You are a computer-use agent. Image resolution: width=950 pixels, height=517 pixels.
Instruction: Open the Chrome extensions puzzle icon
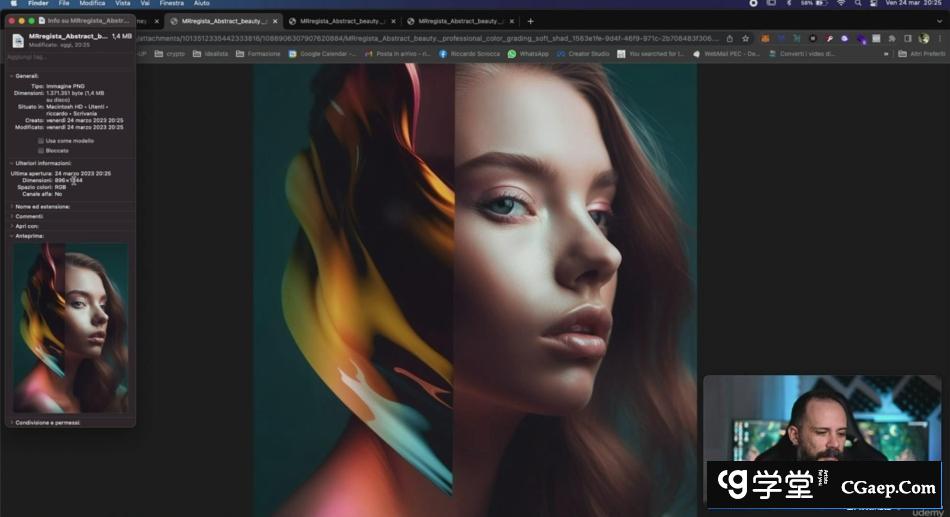tap(892, 38)
